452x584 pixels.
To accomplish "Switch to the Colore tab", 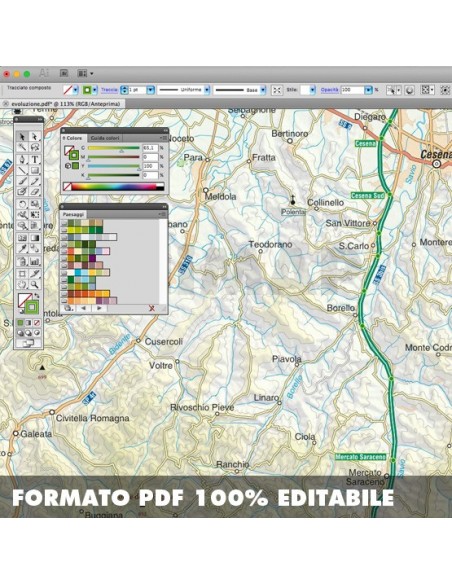I will (x=74, y=138).
